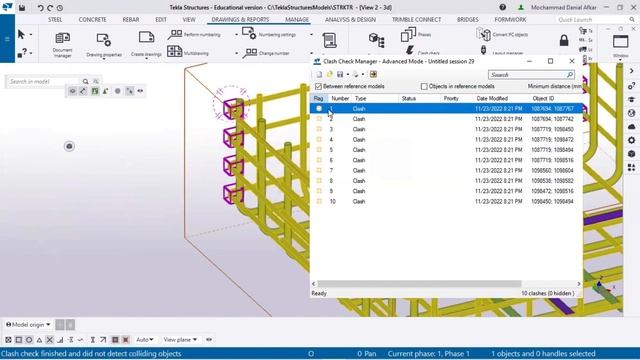Open the Reports scroll icon
Screen dimensions: 640x360
click(x=329, y=41)
